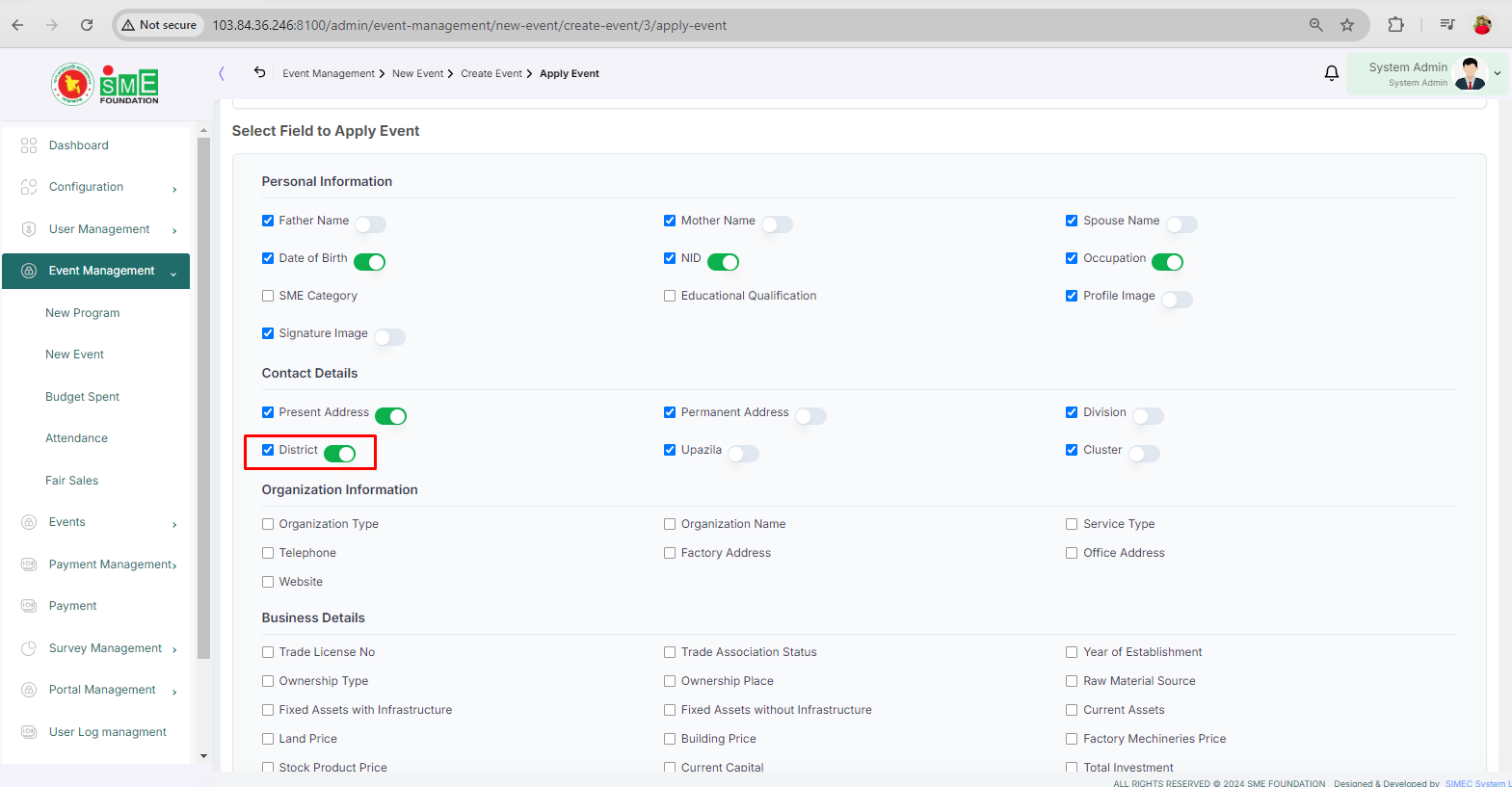Click the browser address bar URL
This screenshot has height=787, width=1512.
(x=469, y=25)
